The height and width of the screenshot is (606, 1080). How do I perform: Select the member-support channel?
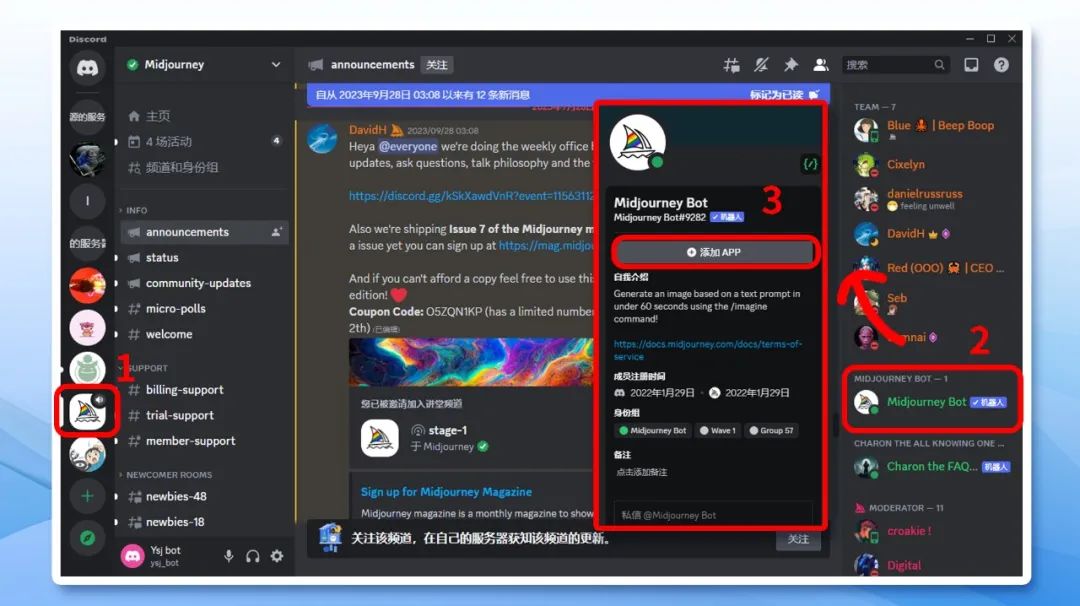(205, 441)
